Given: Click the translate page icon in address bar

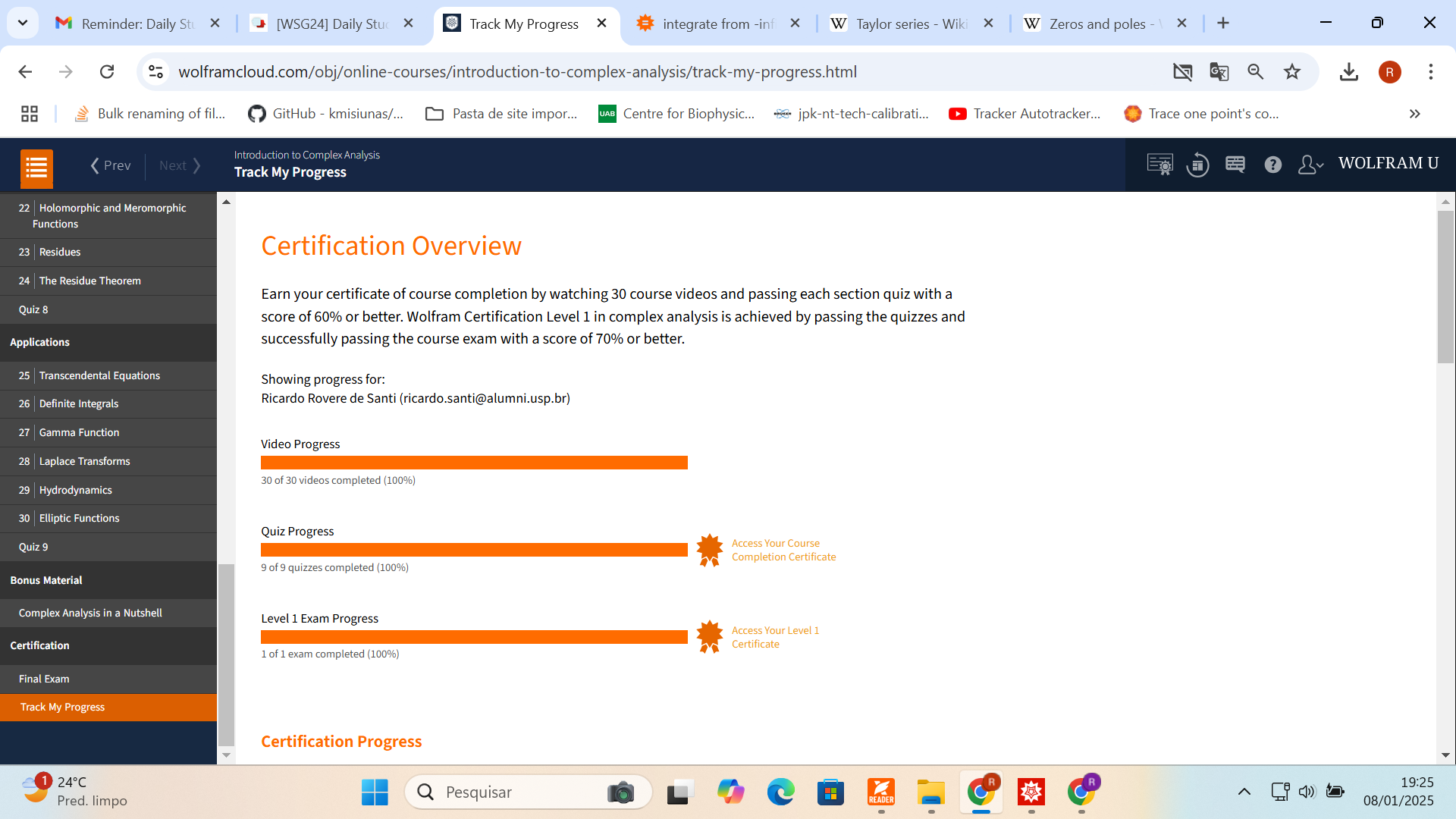Looking at the screenshot, I should (1219, 72).
